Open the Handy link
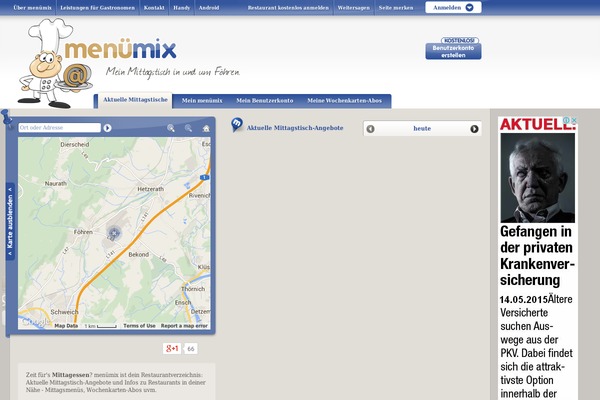Viewport: 600px width, 400px height. pos(181,8)
